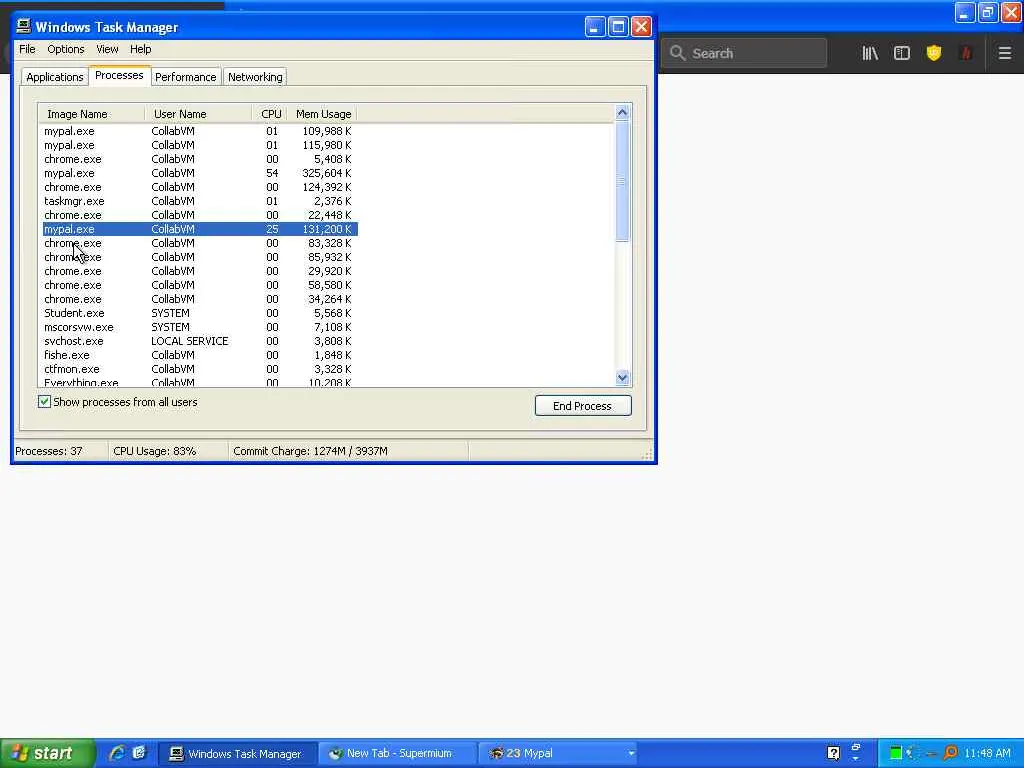Click the orange magnifier tray icon
Viewport: 1024px width, 768px height.
(950, 754)
